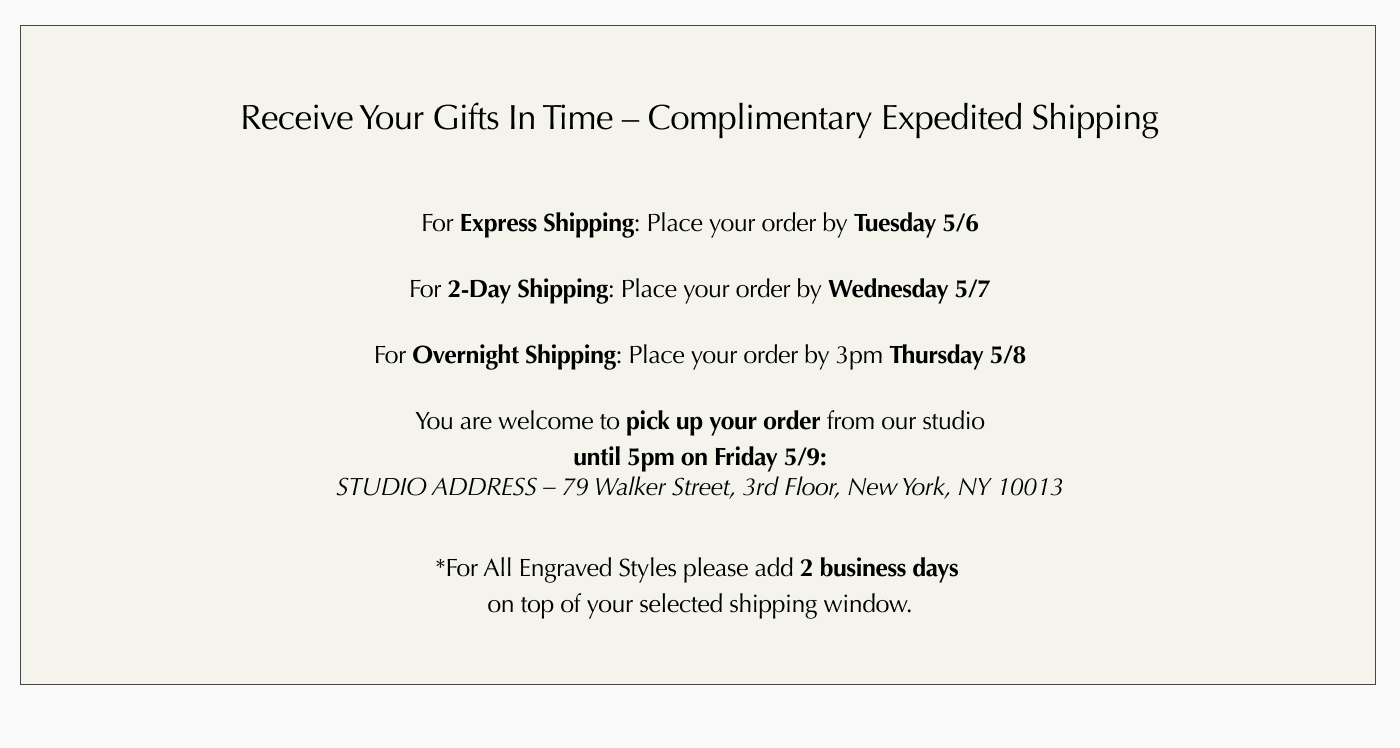Image resolution: width=1400 pixels, height=748 pixels.
Task: Click "until 5pm on Friday 5/9" line
Action: click(x=699, y=457)
